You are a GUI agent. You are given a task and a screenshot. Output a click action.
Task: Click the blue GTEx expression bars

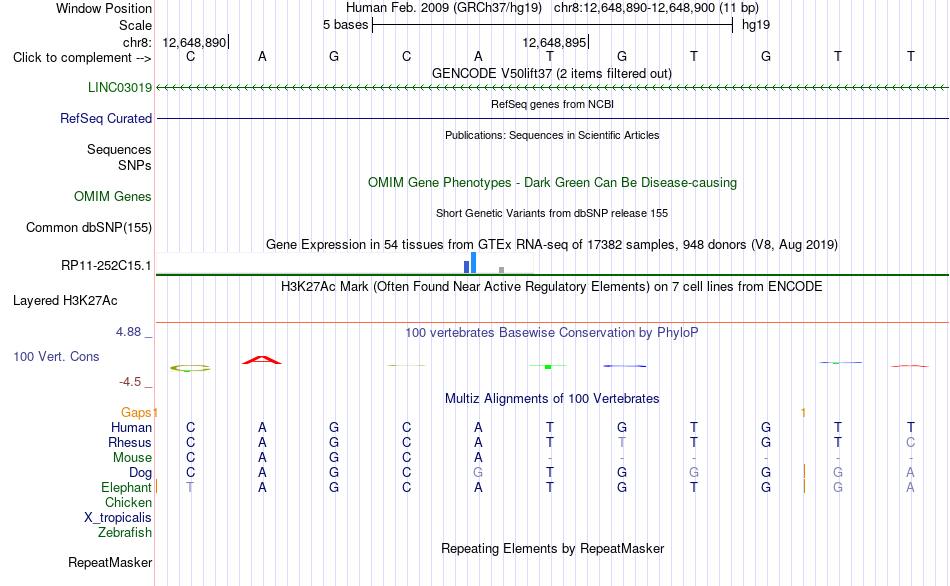tap(470, 263)
